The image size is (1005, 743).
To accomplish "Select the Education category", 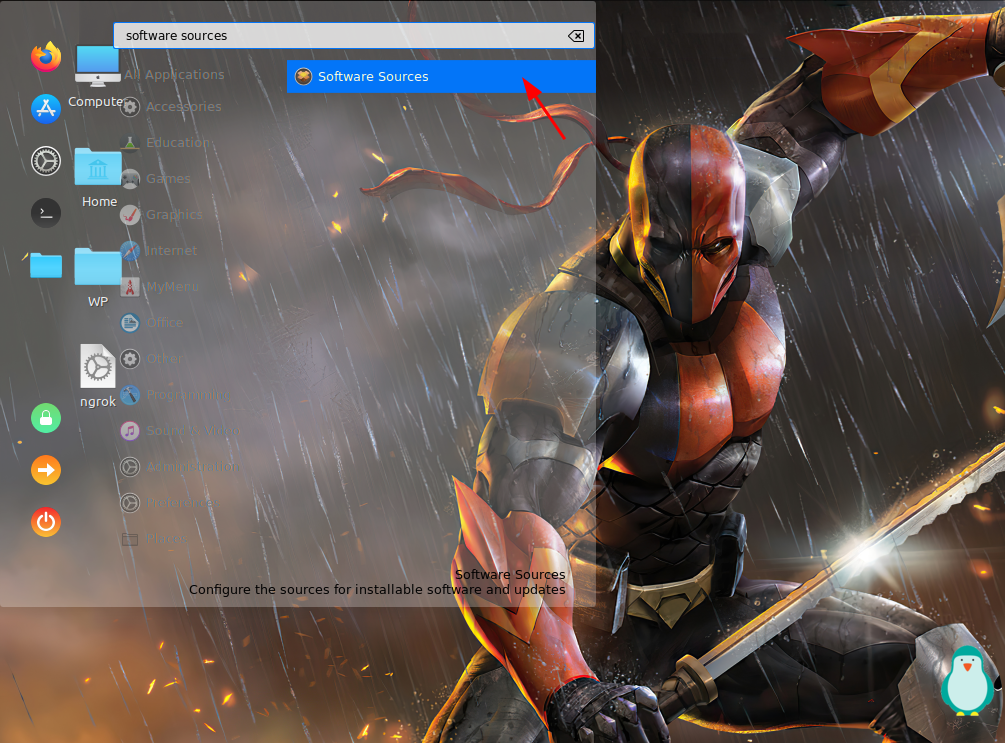I will coord(165,142).
